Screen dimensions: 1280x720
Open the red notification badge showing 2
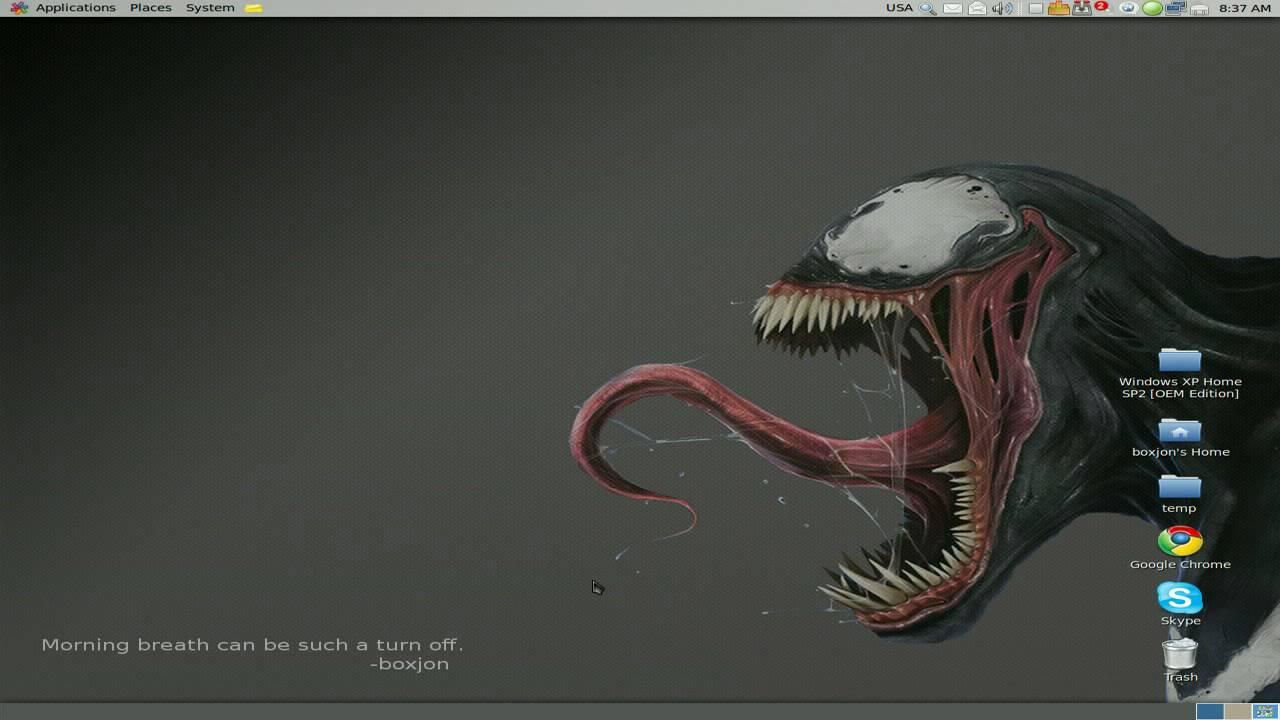[1101, 6]
